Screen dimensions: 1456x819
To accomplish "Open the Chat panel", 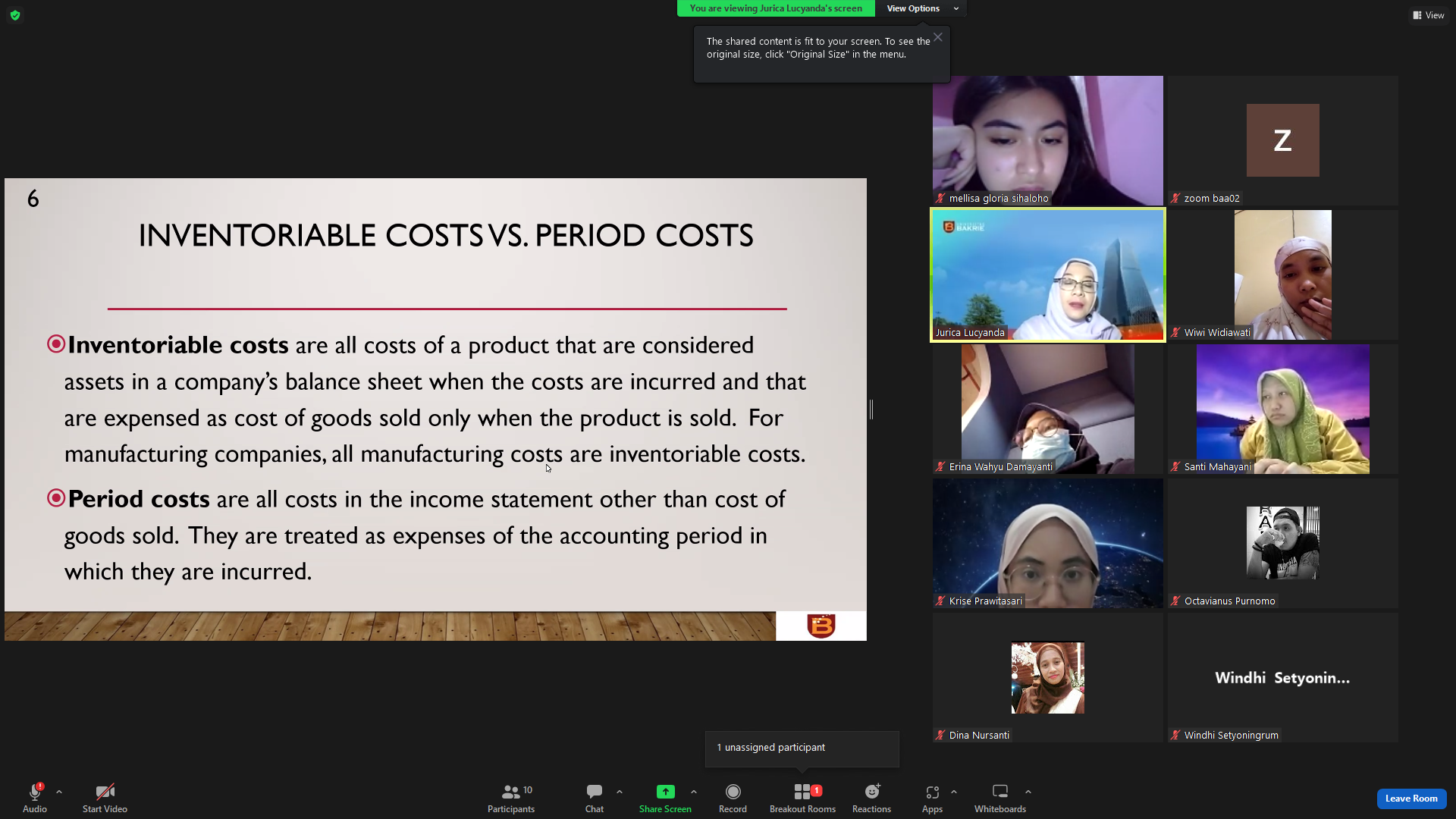I will point(595,798).
